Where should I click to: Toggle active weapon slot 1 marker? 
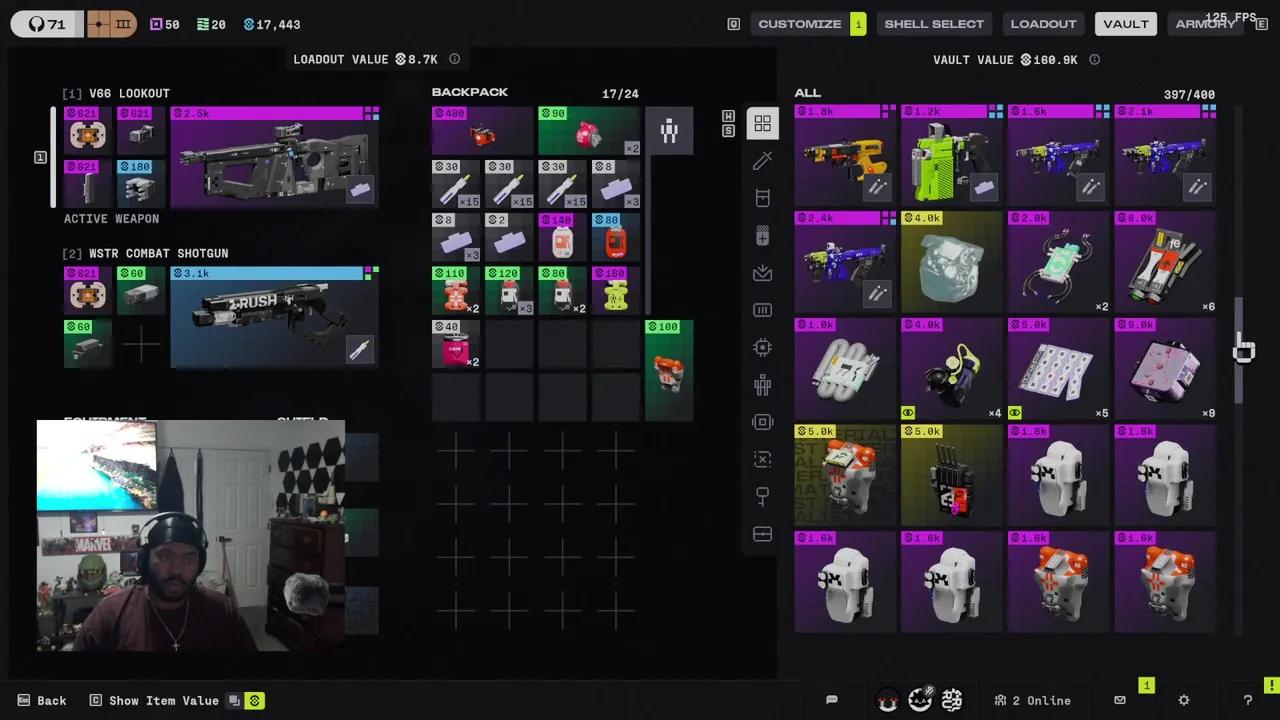click(40, 157)
